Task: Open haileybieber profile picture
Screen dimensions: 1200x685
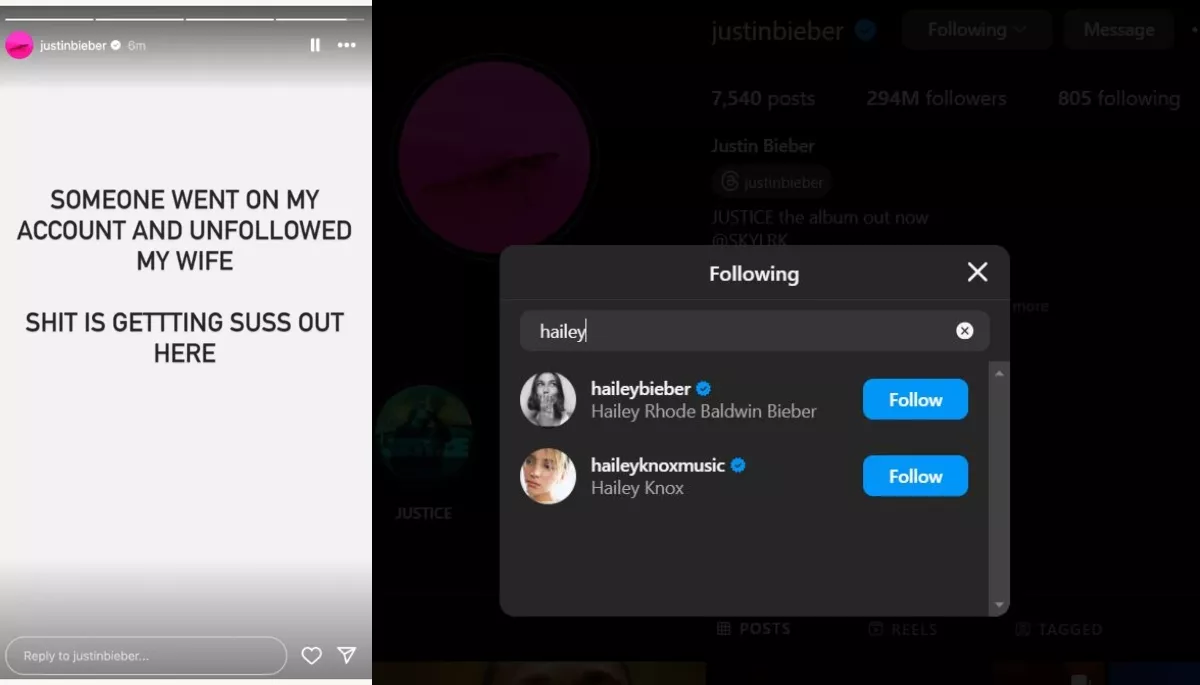Action: click(548, 399)
